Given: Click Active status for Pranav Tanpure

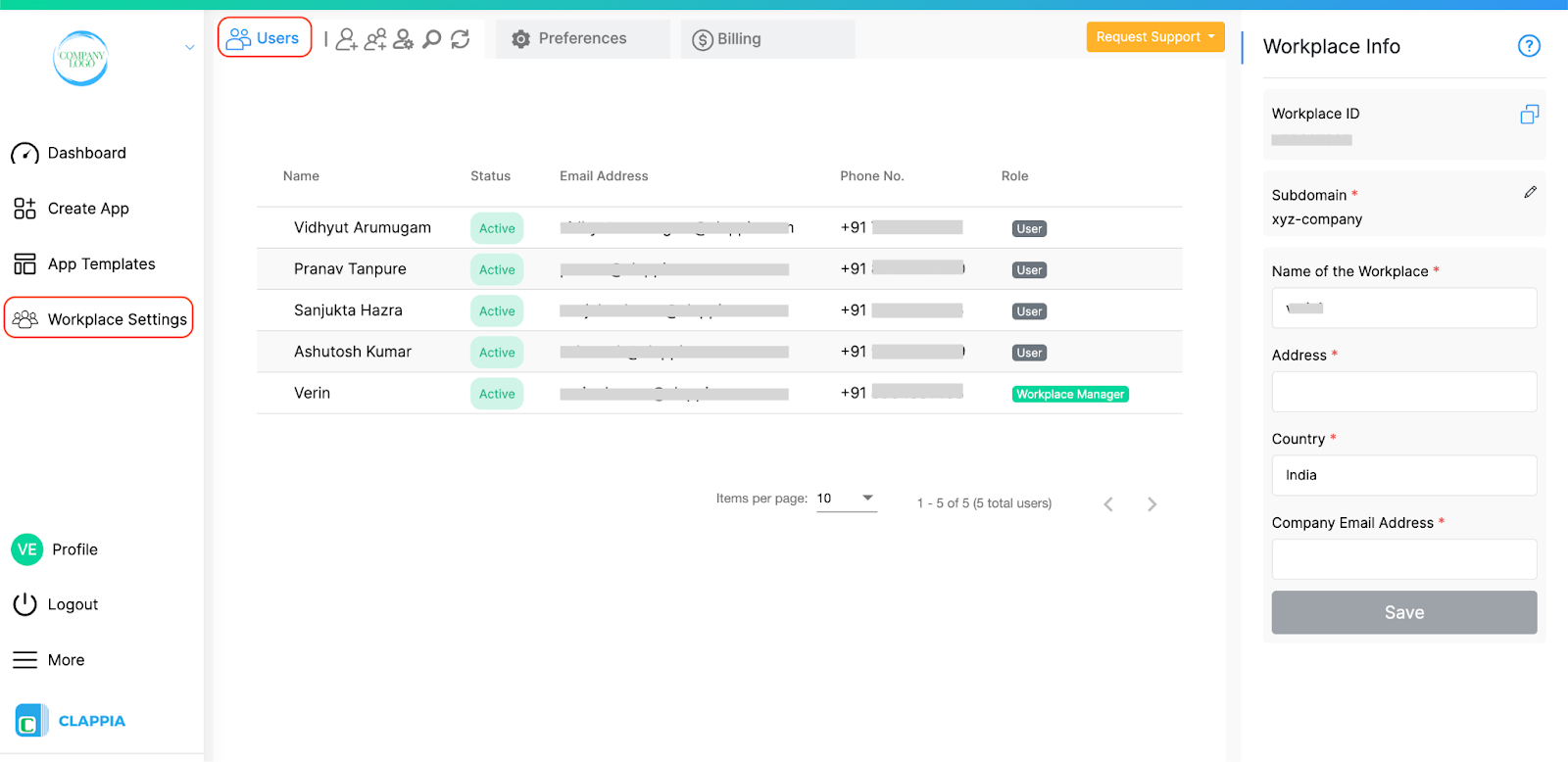Looking at the screenshot, I should tap(497, 269).
